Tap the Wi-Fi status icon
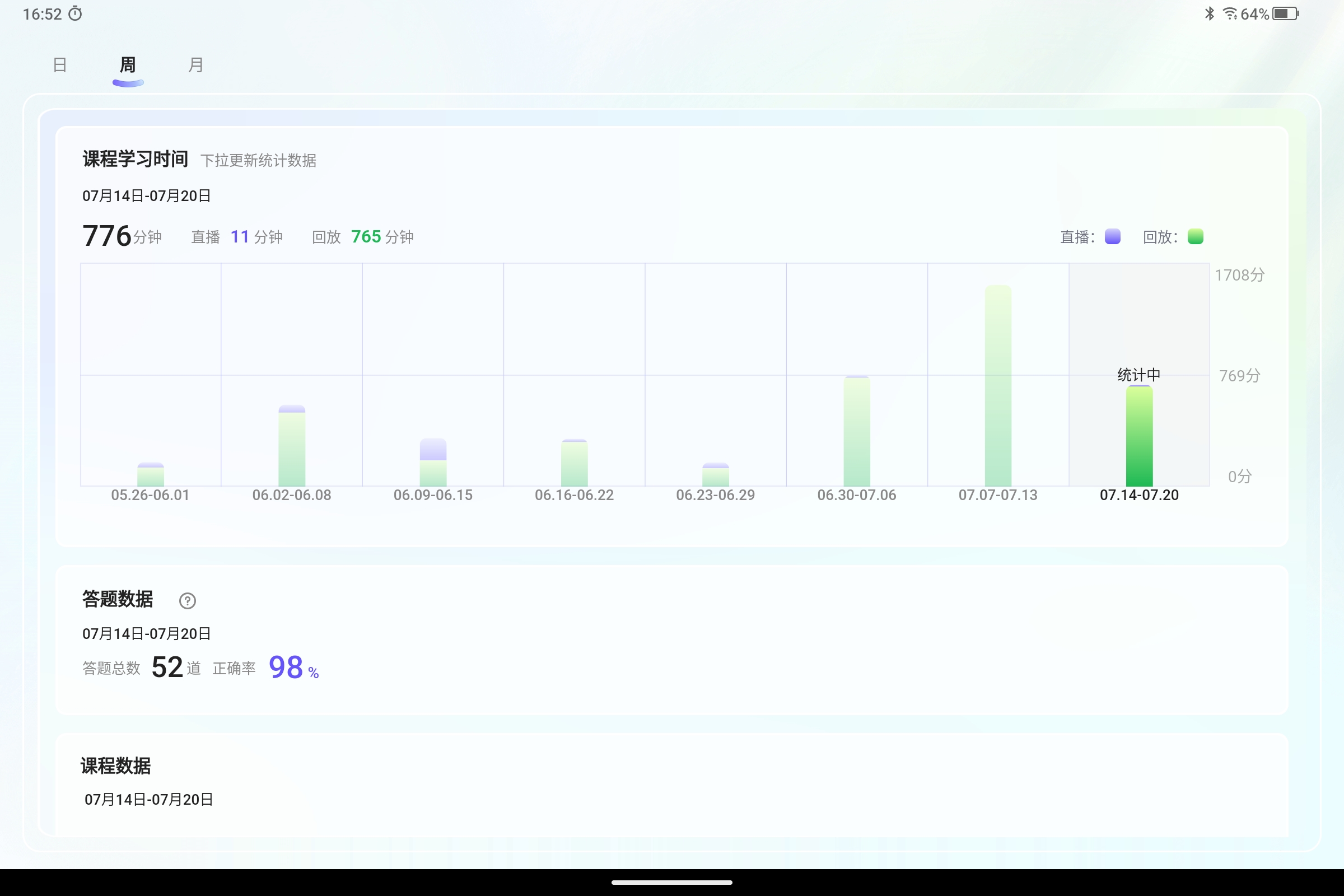 tap(1230, 13)
